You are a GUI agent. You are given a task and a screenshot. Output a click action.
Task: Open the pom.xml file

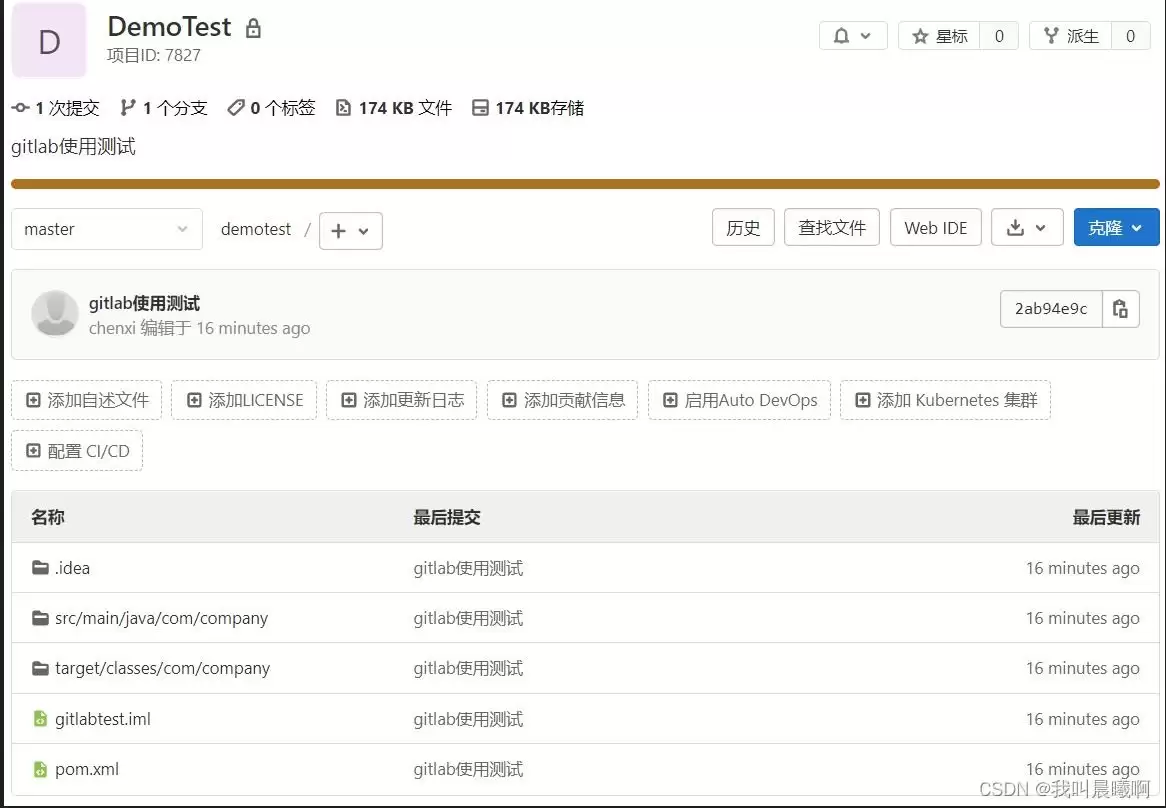pyautogui.click(x=87, y=769)
